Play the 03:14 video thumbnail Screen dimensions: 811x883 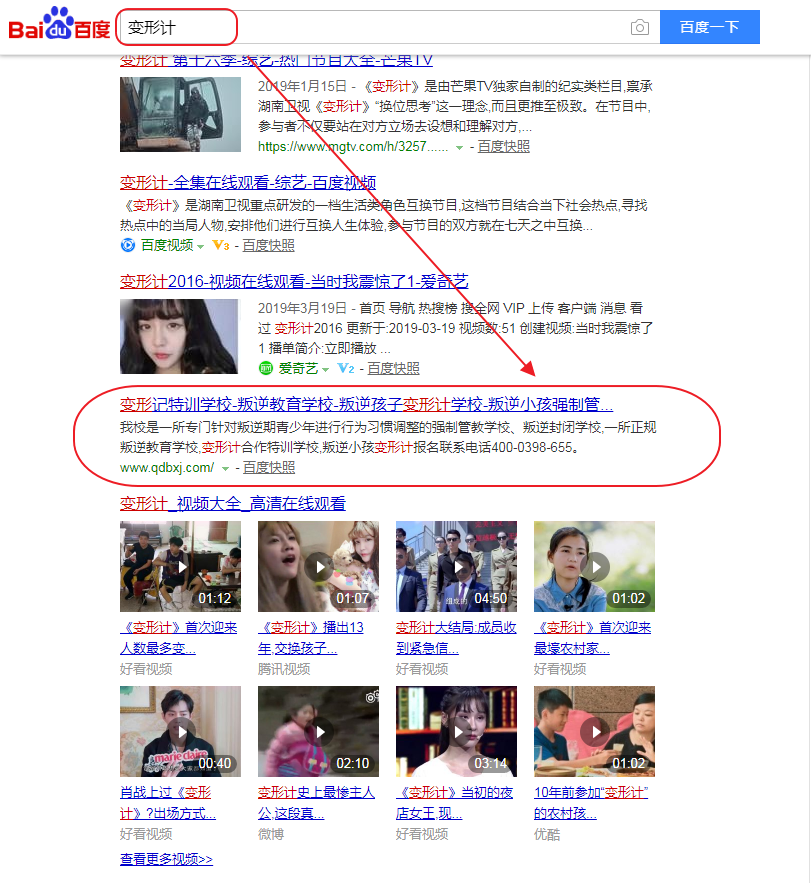456,732
